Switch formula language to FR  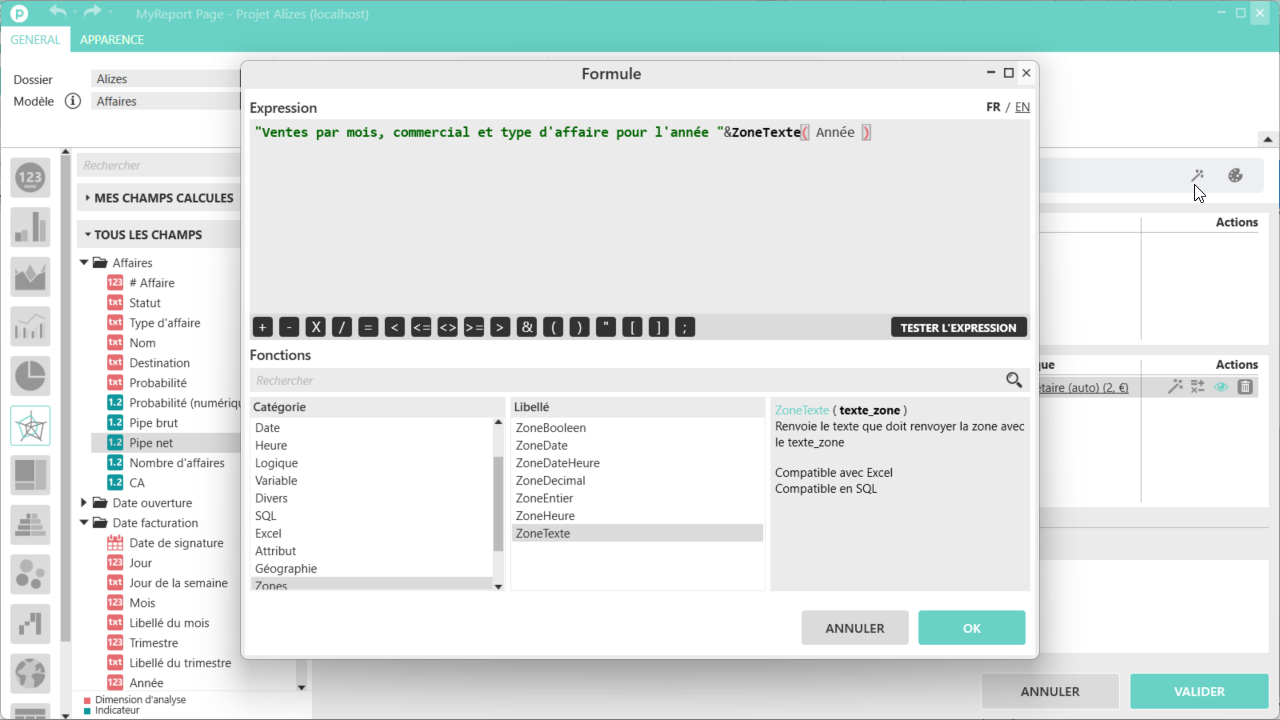(x=993, y=107)
